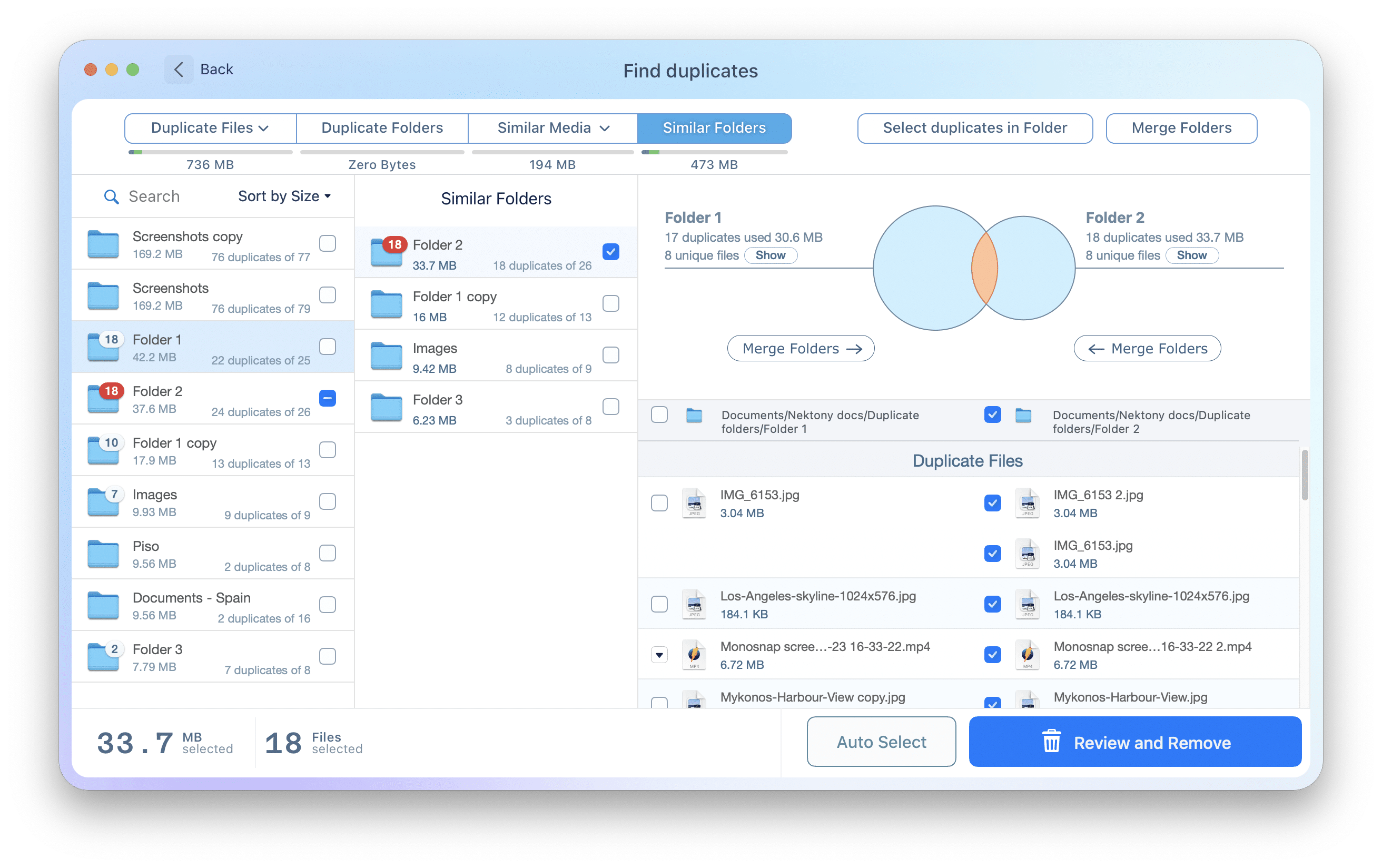
Task: Switch to the Similar Media tab
Action: point(553,128)
